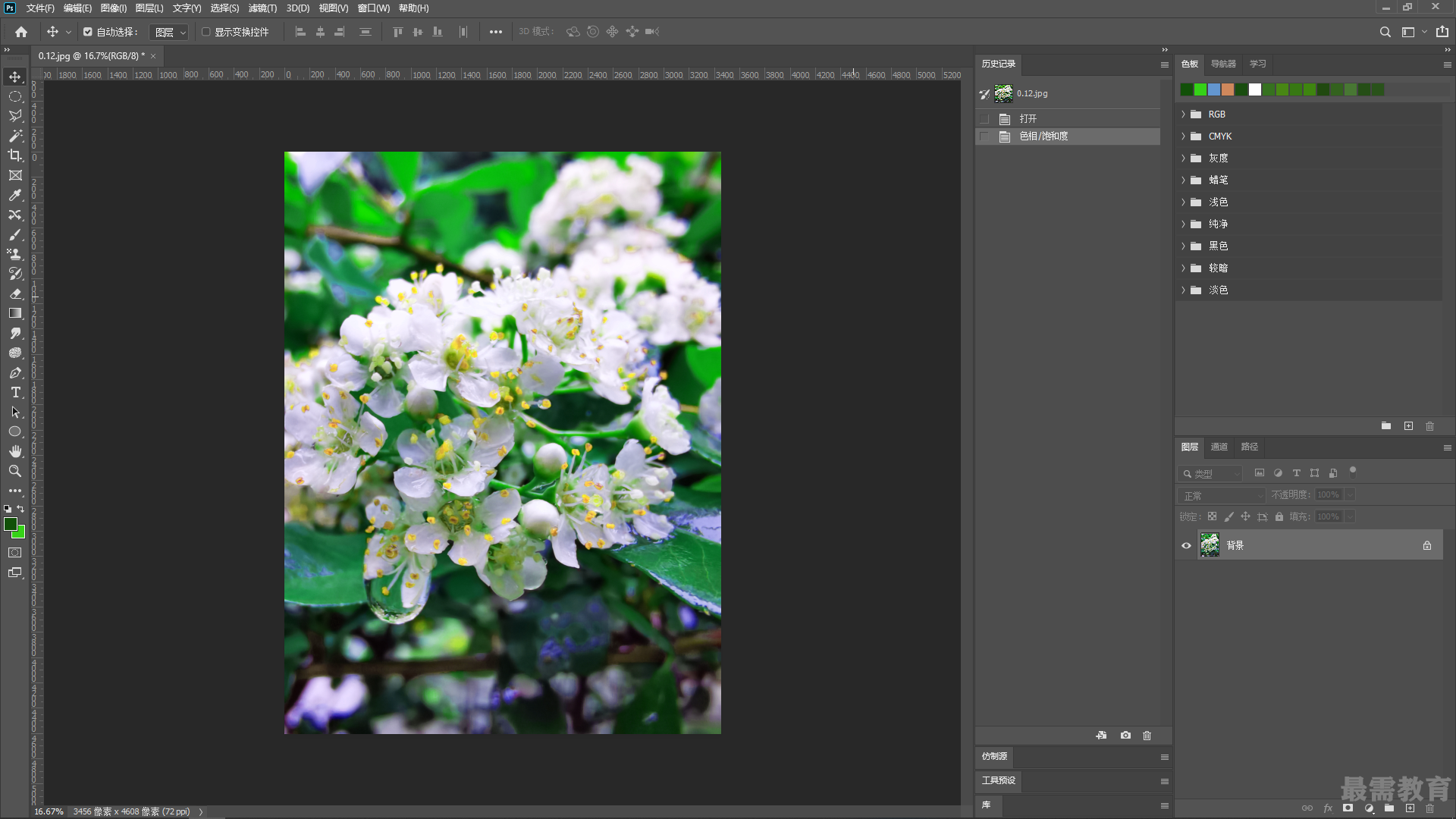Select the Frame tool
Screen dimensions: 1456x819
click(x=15, y=175)
